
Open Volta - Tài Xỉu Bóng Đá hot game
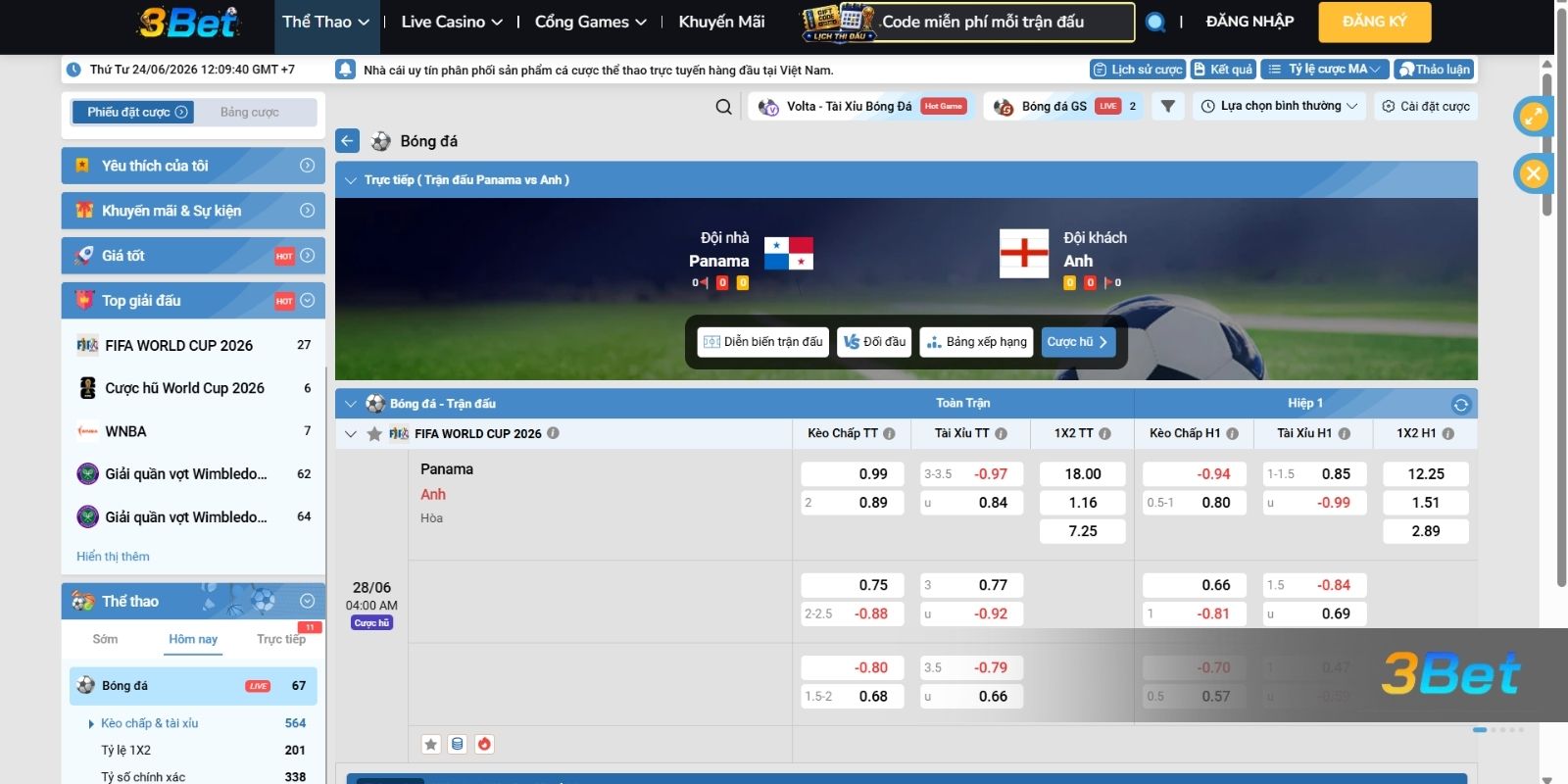(x=860, y=106)
